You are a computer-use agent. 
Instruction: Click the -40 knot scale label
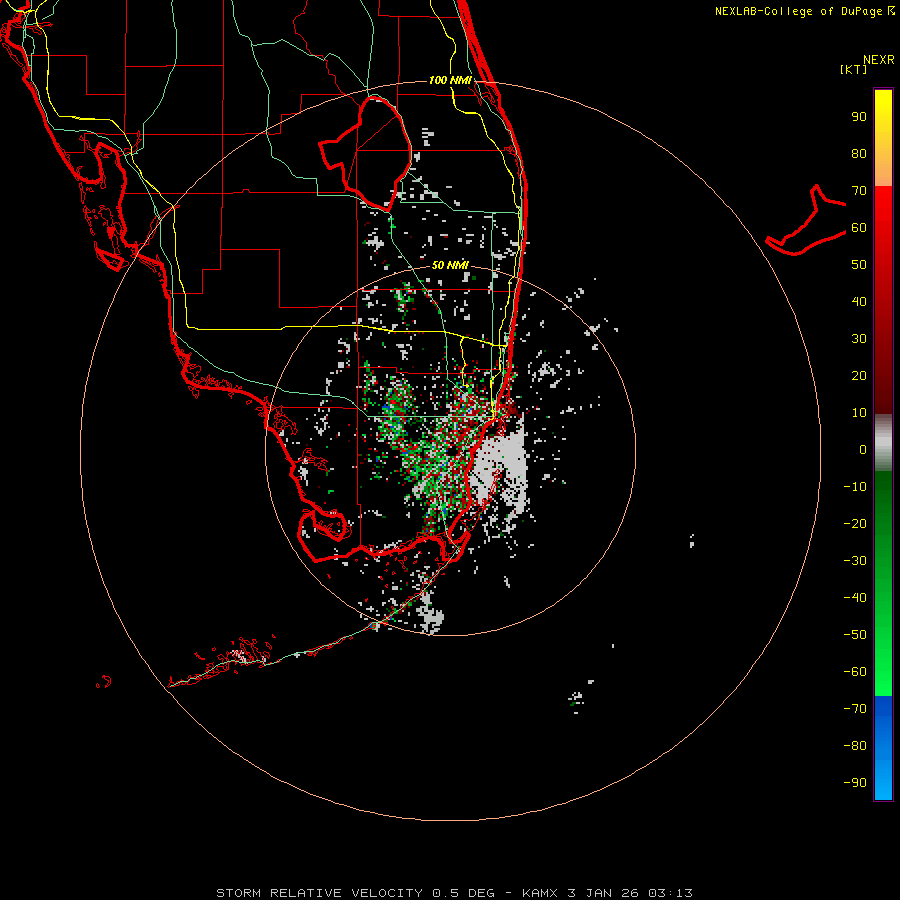(x=855, y=598)
